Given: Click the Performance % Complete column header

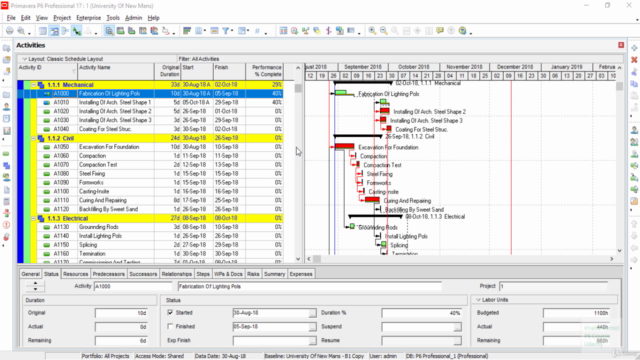Looking at the screenshot, I should 264,71.
